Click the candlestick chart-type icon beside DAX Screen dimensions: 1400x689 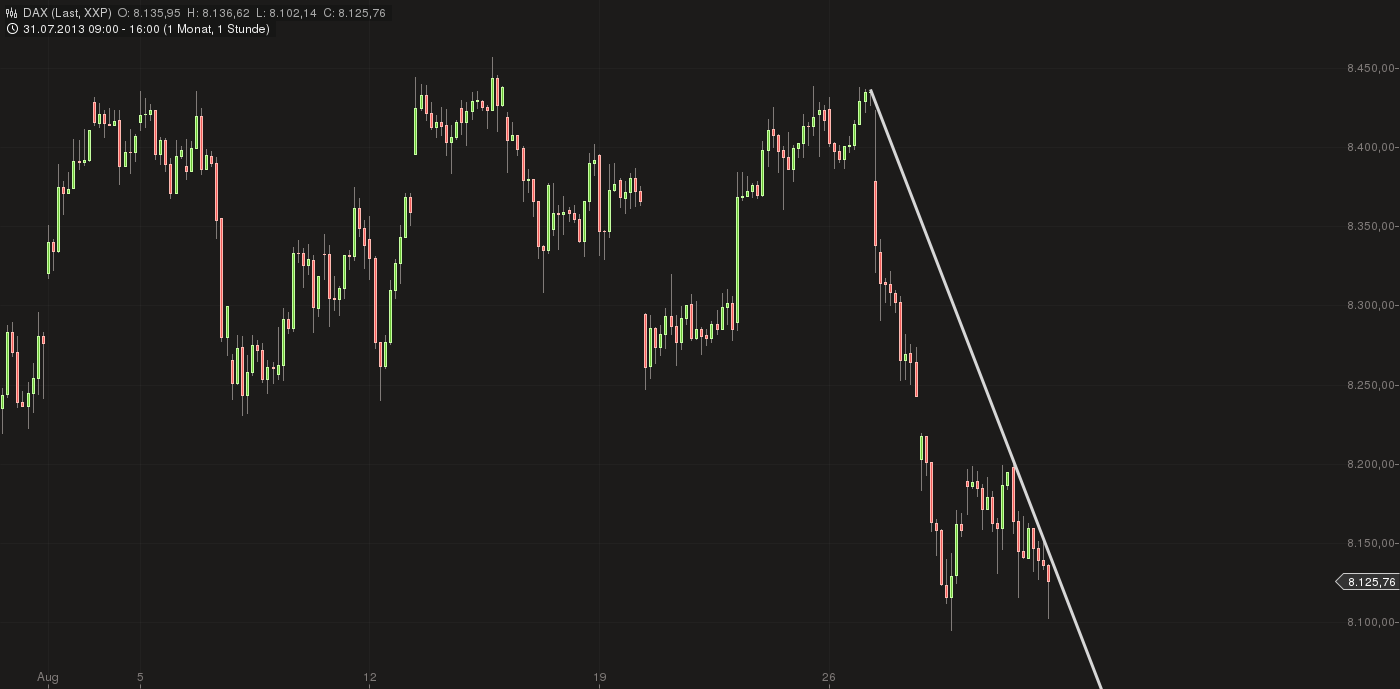(x=12, y=13)
